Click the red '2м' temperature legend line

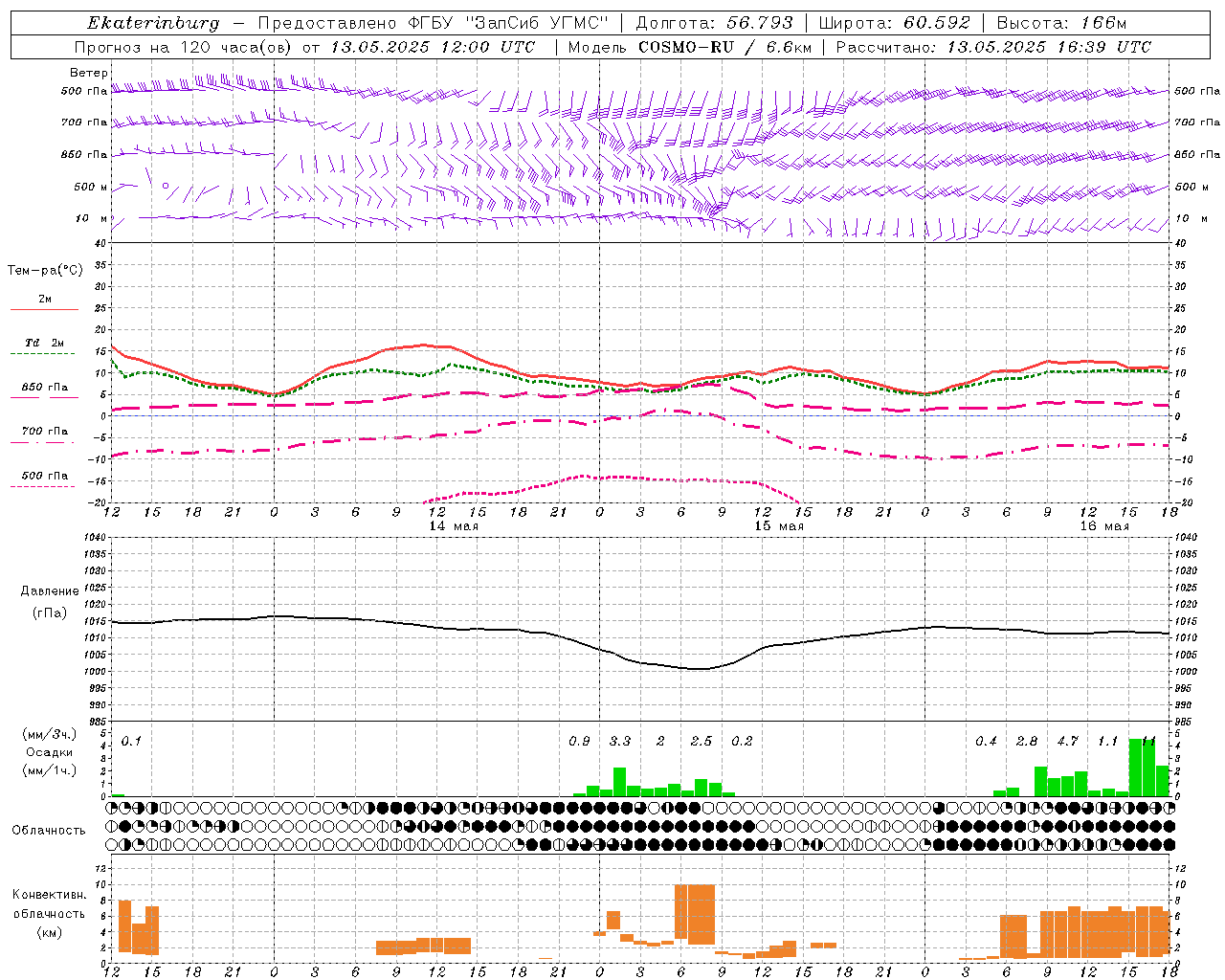coord(44,309)
